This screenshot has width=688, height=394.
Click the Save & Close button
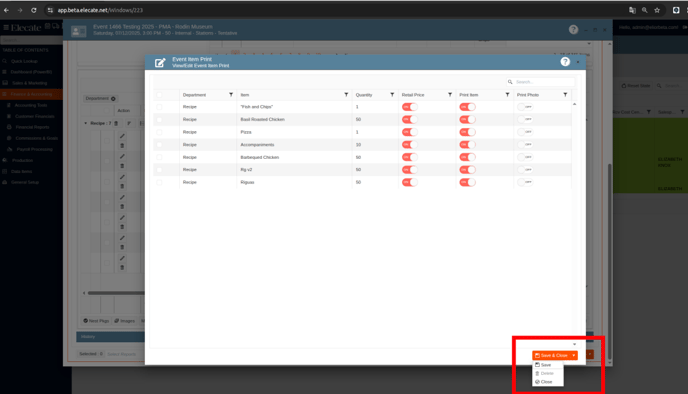click(552, 355)
